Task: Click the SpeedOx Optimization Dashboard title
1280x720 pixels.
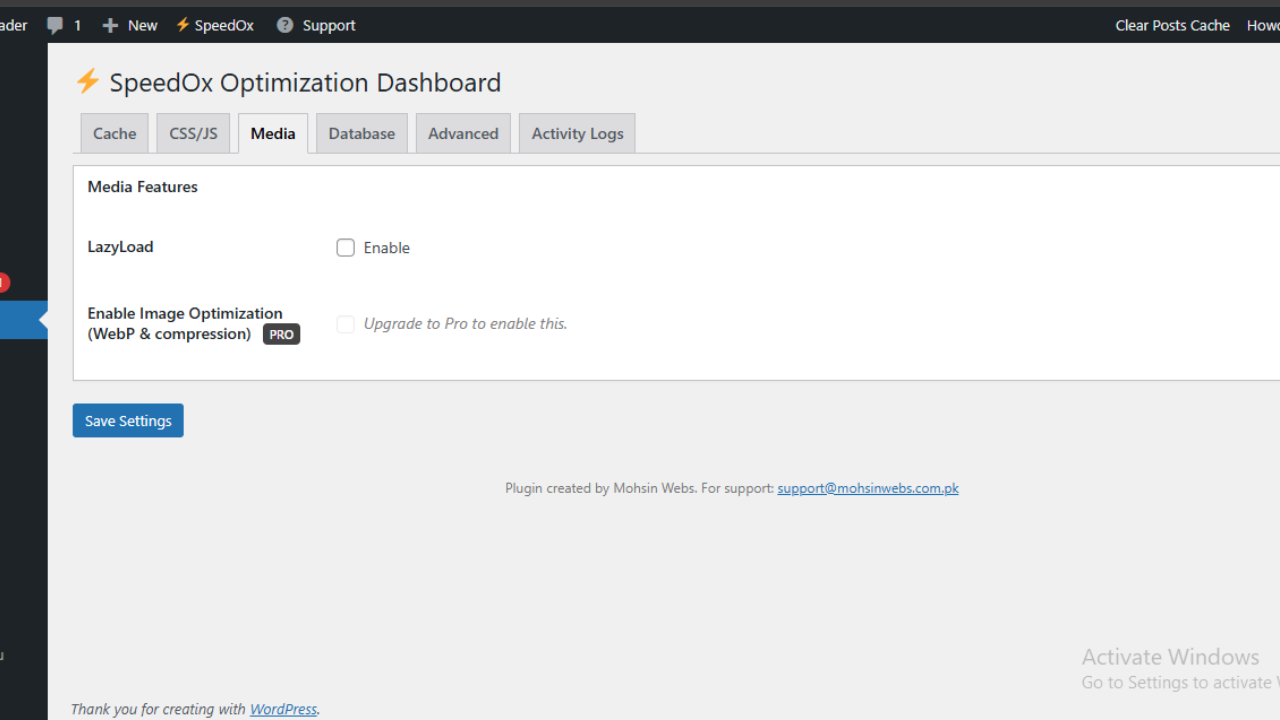Action: click(x=305, y=82)
